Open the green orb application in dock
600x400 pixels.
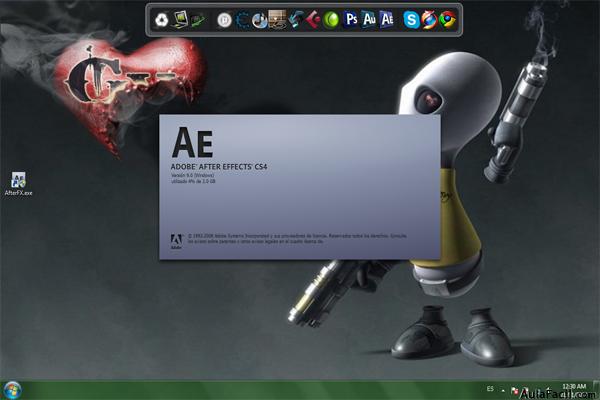[x=331, y=20]
